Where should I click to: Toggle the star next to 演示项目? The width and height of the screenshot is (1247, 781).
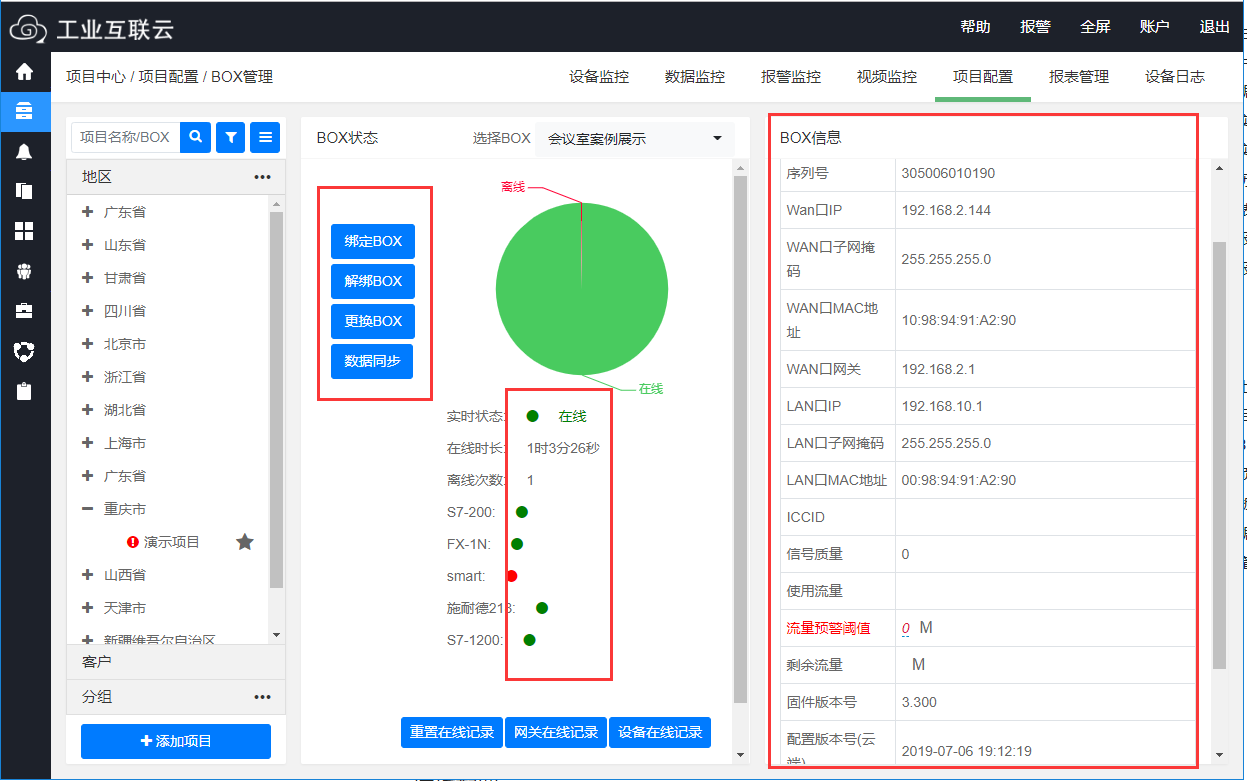tap(245, 542)
